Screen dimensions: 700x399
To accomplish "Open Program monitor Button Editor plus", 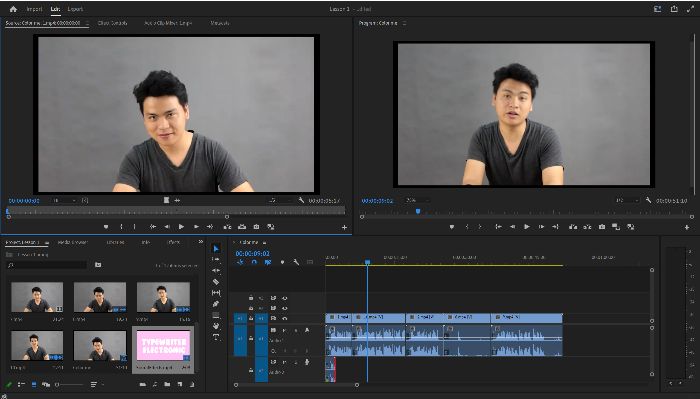I will tap(687, 227).
